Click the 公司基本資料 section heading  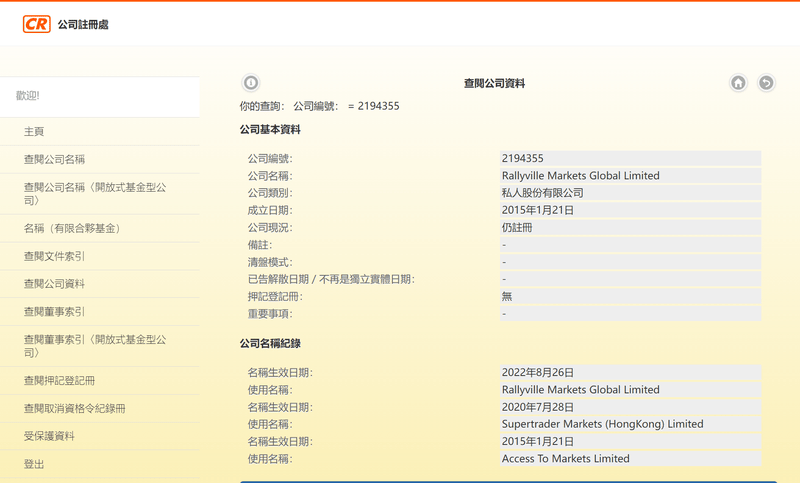(270, 130)
